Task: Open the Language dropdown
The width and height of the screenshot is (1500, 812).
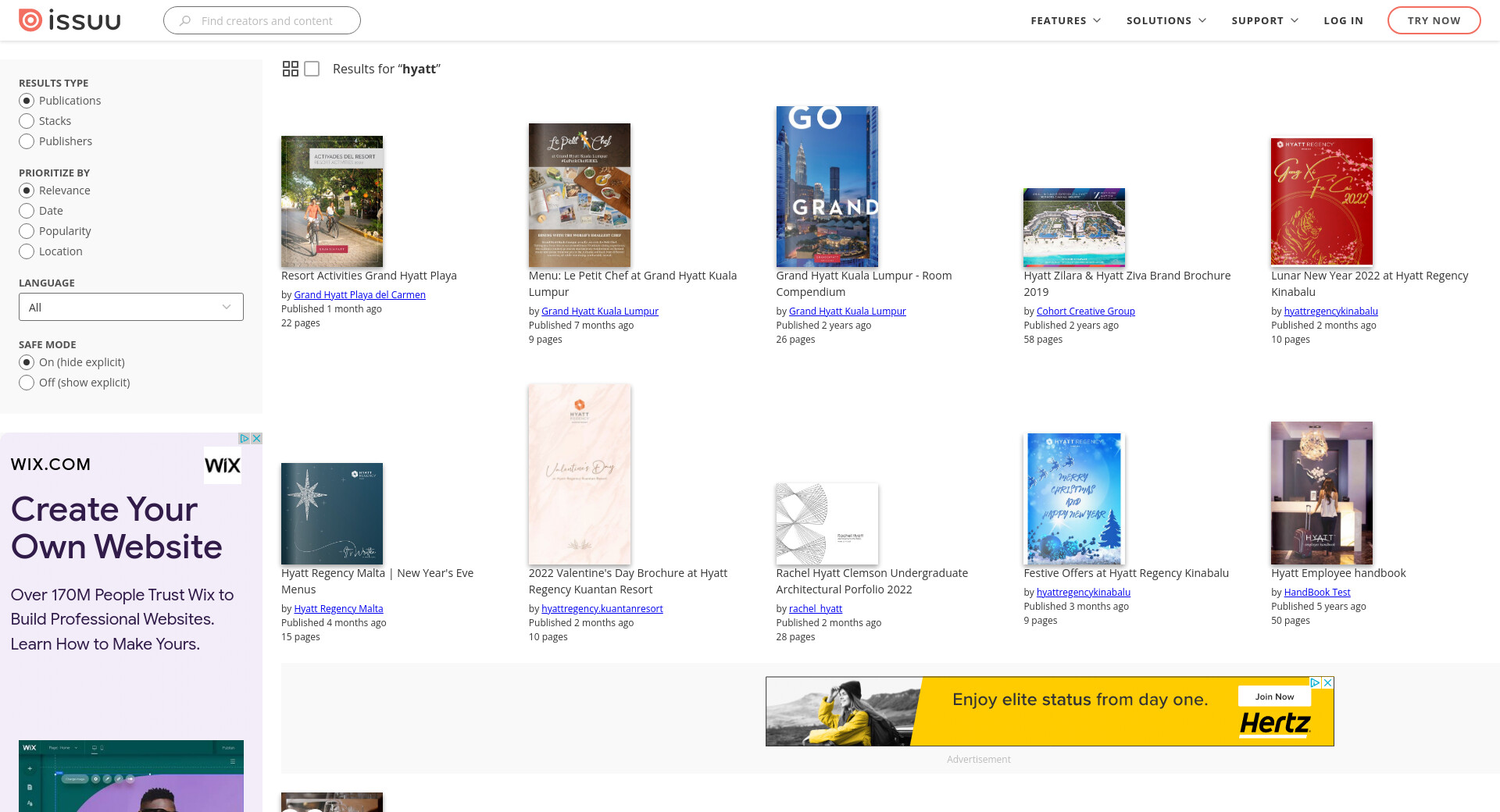Action: click(131, 307)
